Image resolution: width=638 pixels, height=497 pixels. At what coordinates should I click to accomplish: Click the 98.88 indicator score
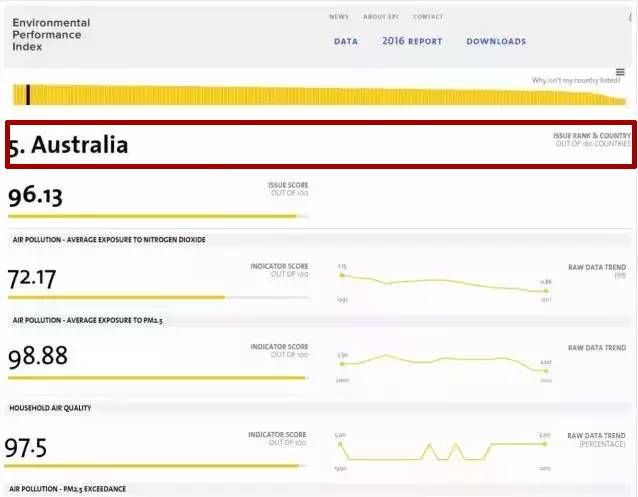coord(38,356)
